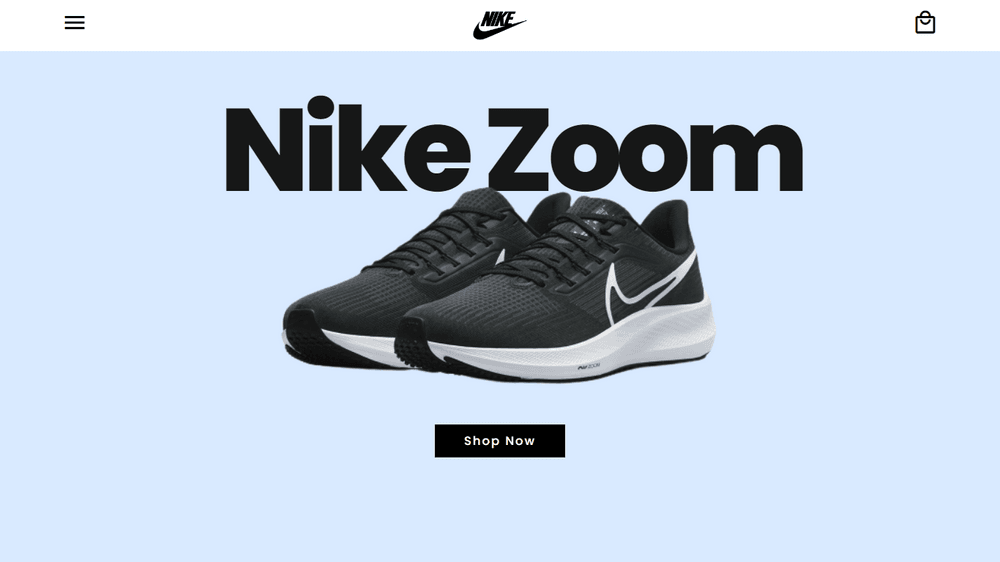1000x562 pixels.
Task: Click the word "Nike" in the headline
Action: [x=348, y=145]
